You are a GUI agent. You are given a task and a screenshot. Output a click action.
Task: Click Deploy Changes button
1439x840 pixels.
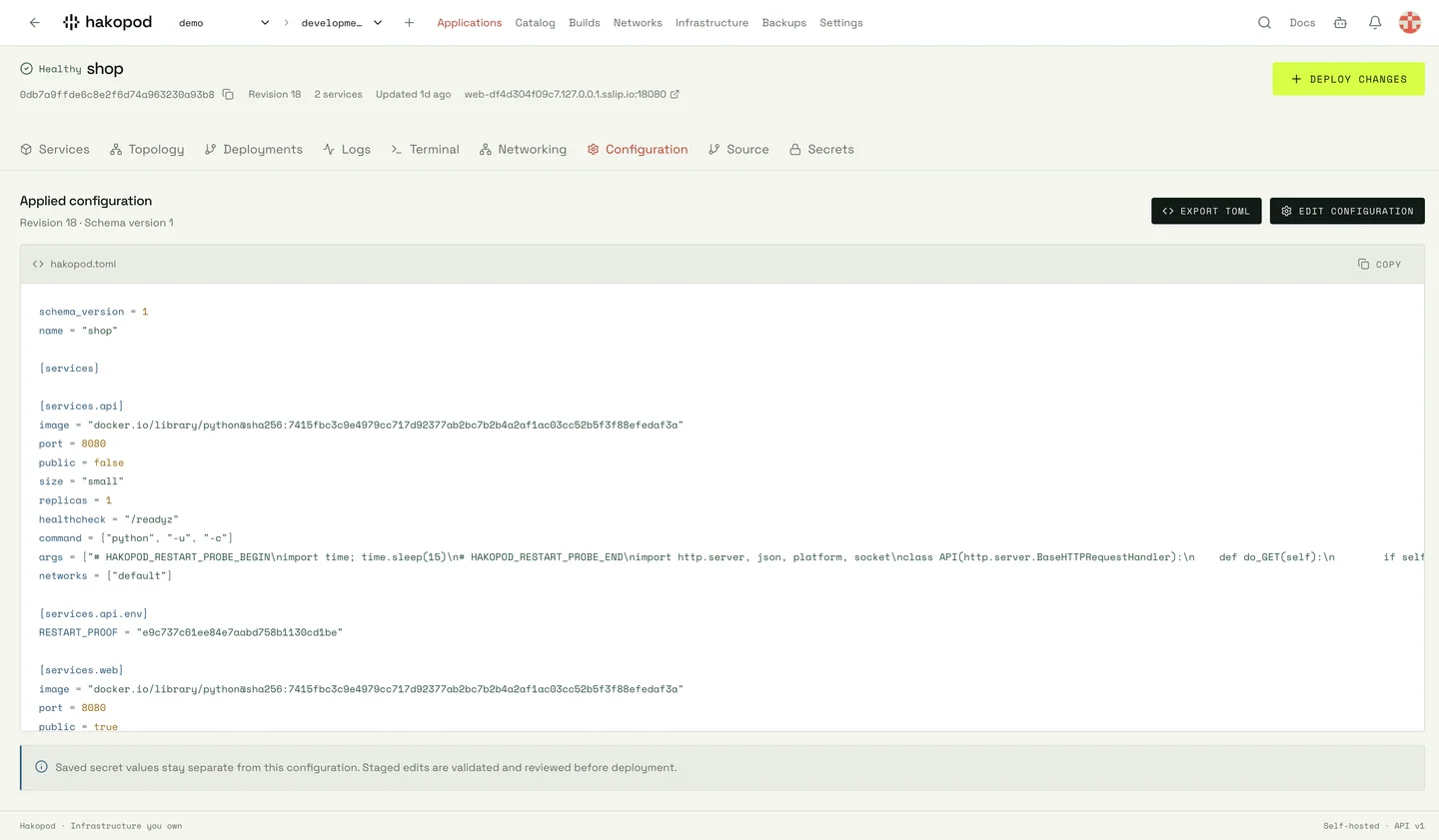pos(1348,79)
